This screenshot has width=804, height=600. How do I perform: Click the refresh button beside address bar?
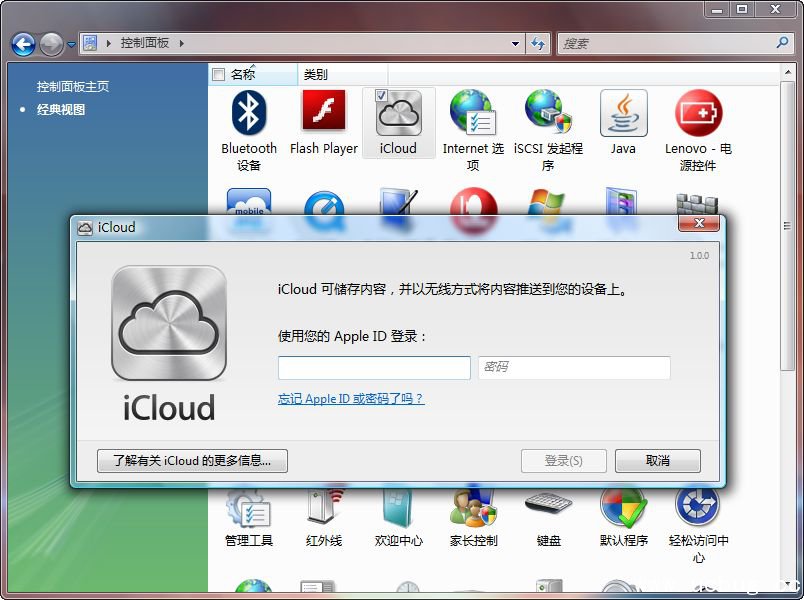point(538,44)
